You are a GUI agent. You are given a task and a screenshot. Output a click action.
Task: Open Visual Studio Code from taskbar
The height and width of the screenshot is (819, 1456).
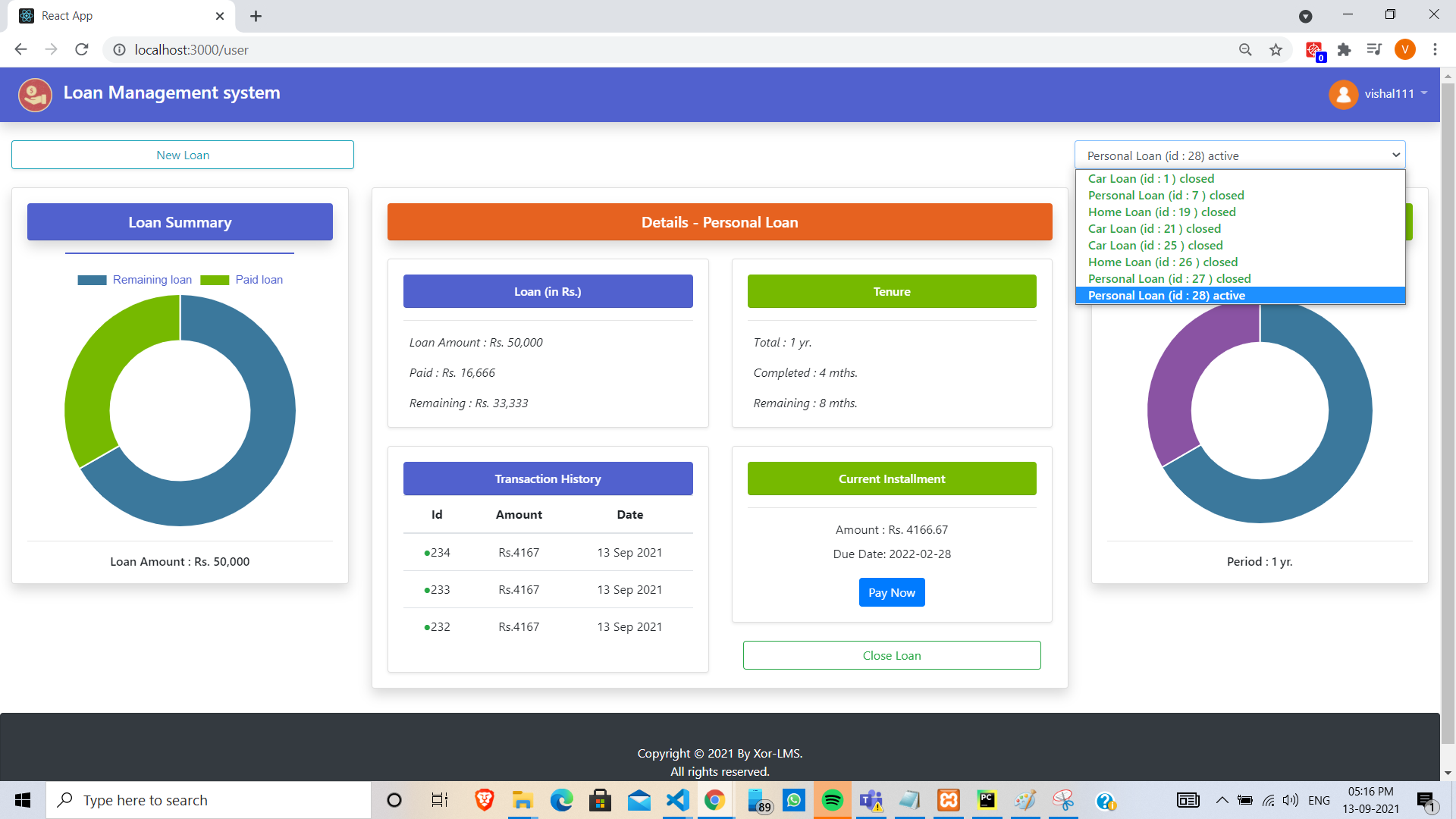[x=677, y=800]
